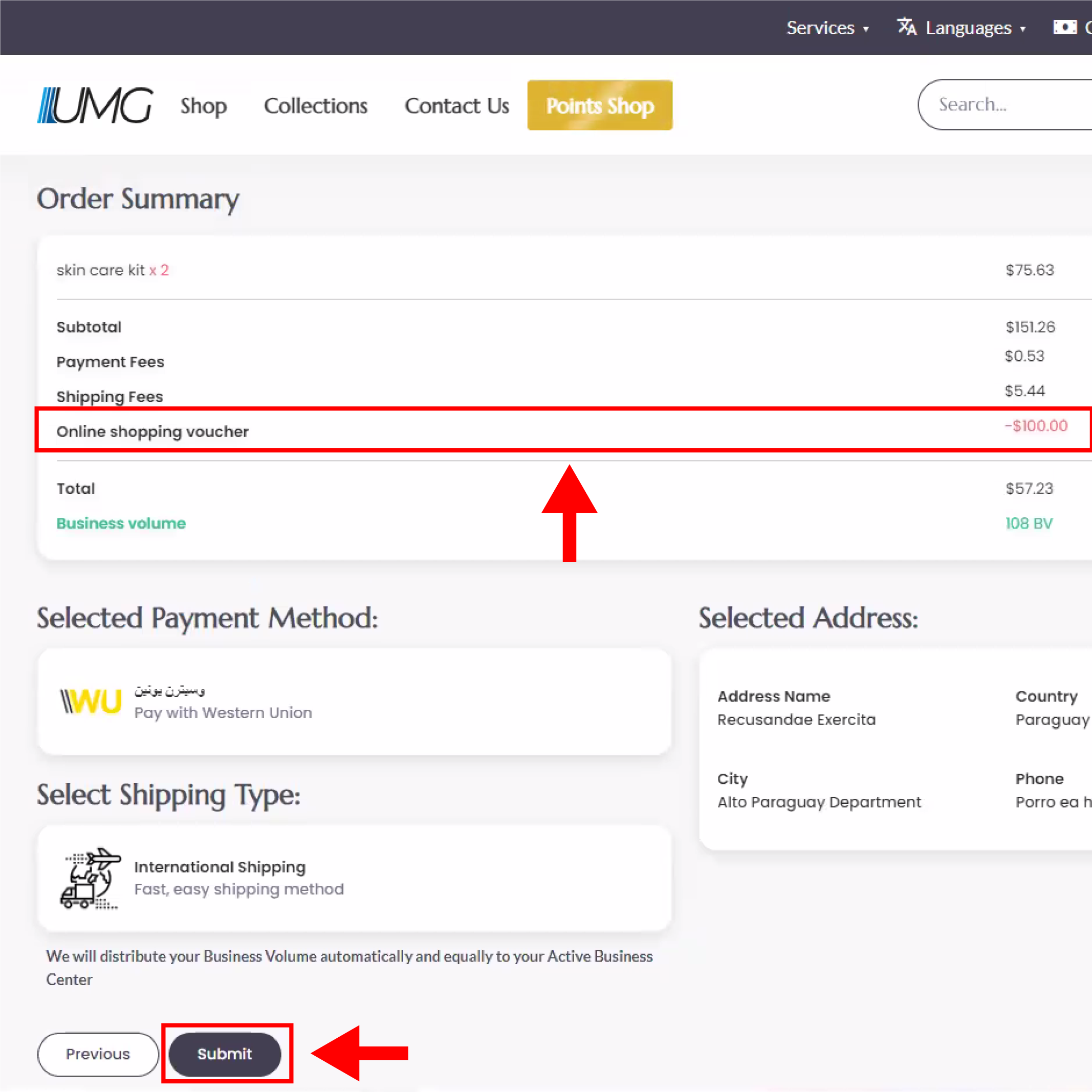Viewport: 1092px width, 1092px height.
Task: Go to the Shop menu
Action: 204,106
